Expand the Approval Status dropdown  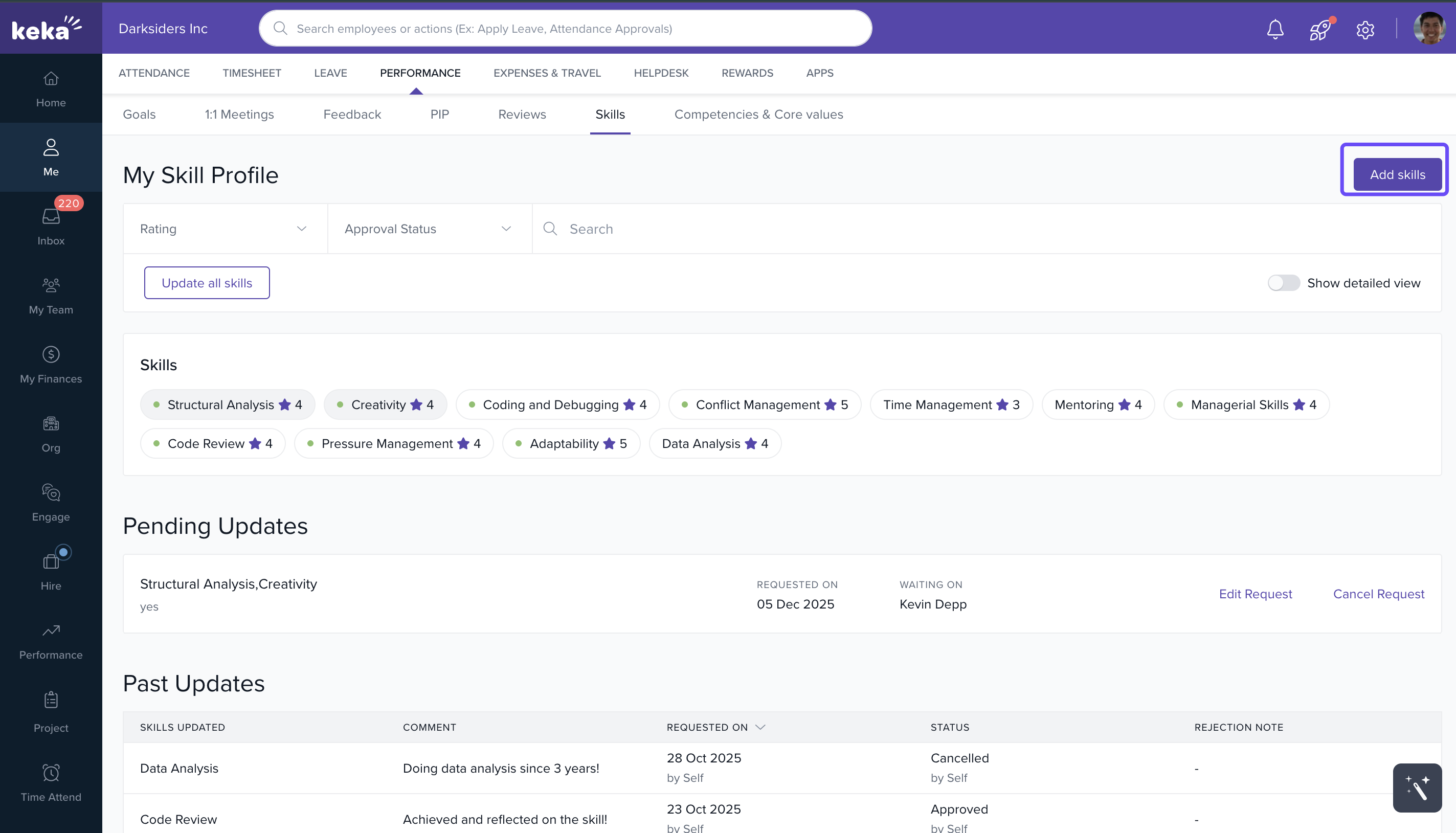pos(429,229)
